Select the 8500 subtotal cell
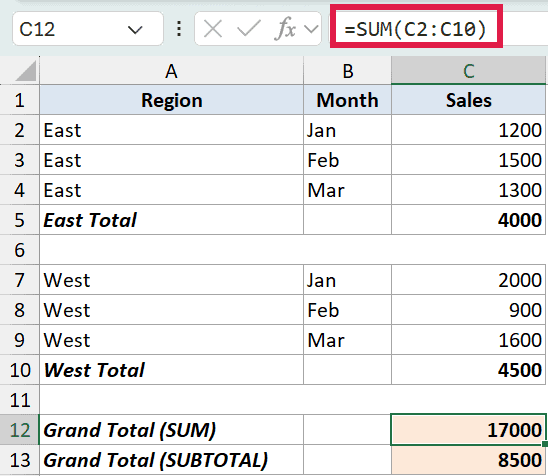 coord(468,460)
